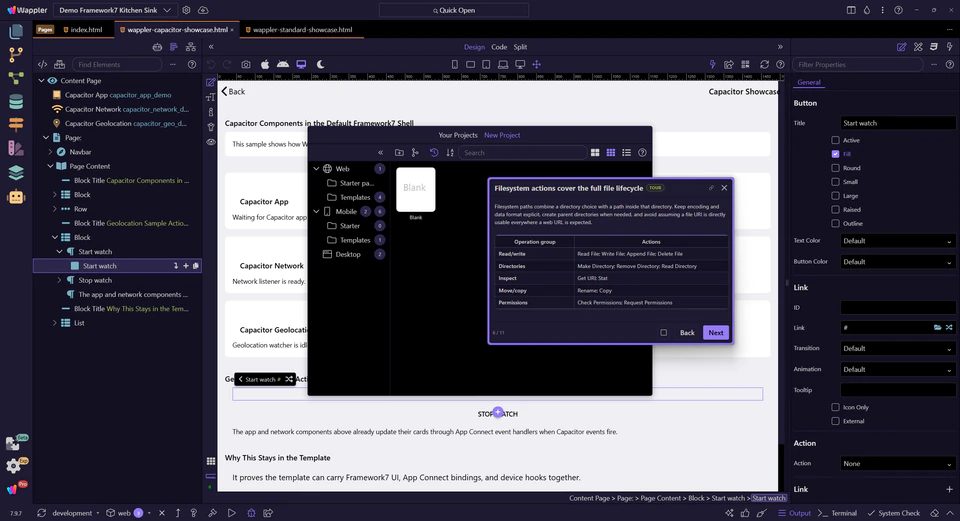
Task: Collapse the Web category in projects tree
Action: (317, 169)
